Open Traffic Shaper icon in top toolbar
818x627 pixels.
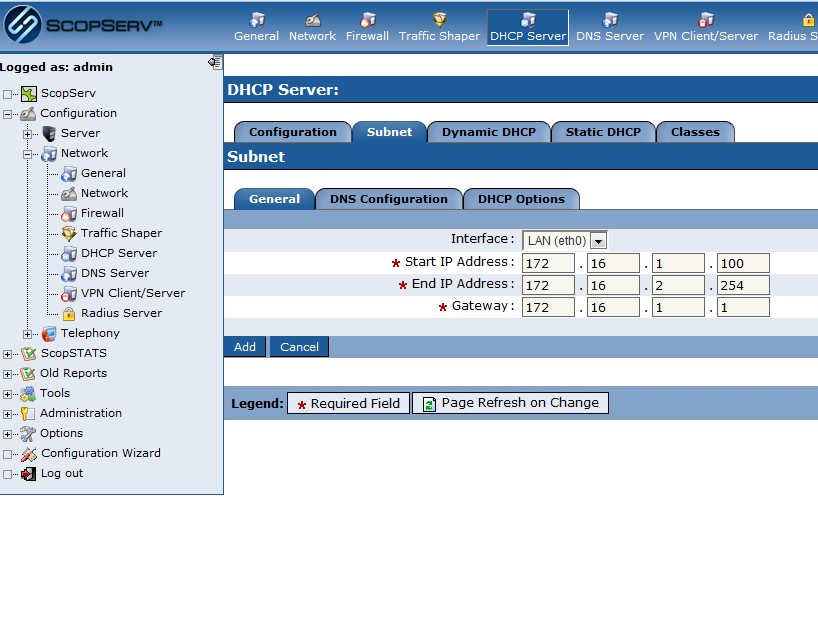tap(440, 20)
